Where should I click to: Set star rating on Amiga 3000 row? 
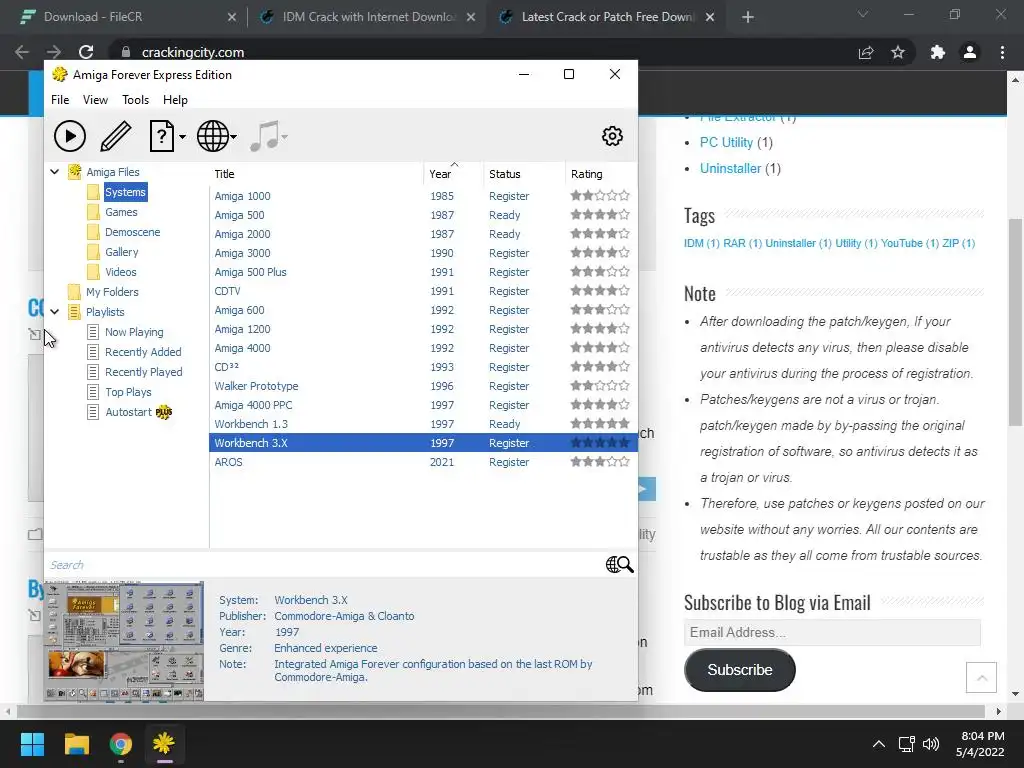(600, 252)
